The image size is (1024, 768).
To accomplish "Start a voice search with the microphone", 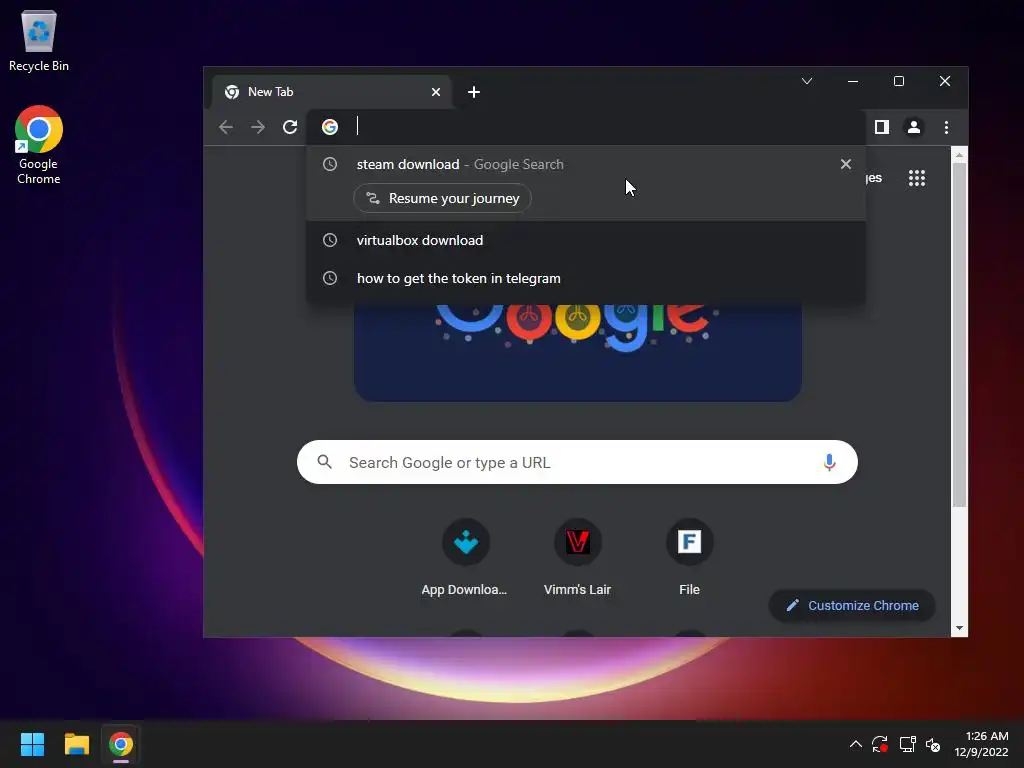I will 829,462.
